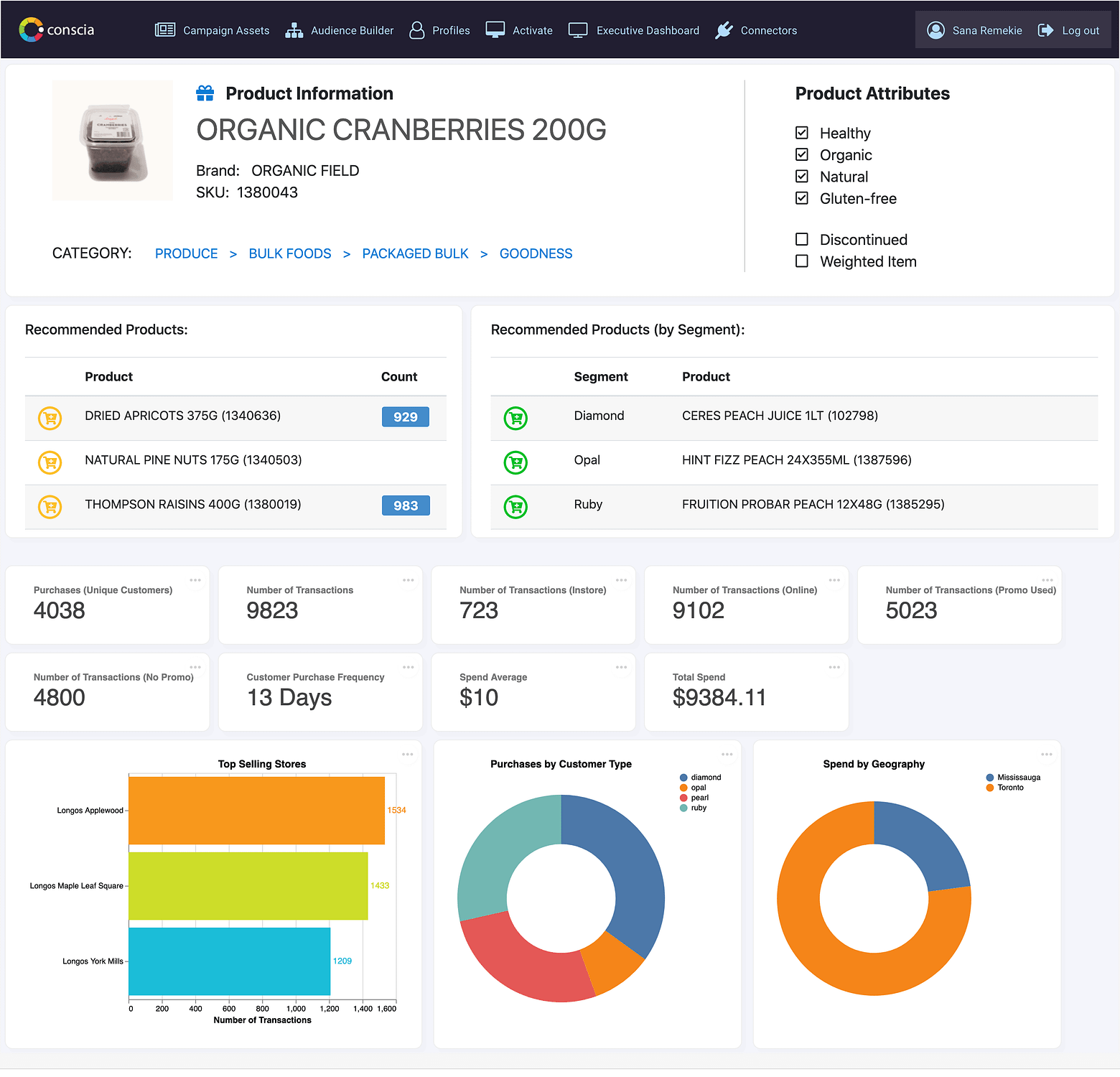Open the PACKAGED BULK category link
The height and width of the screenshot is (1077, 1120).
[415, 253]
